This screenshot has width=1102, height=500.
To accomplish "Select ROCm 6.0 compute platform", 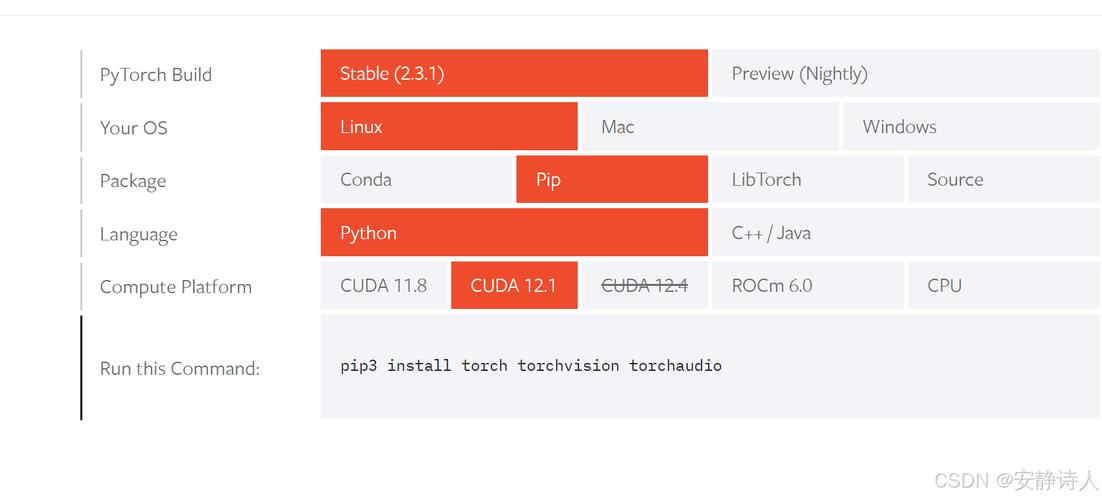I will tap(807, 286).
